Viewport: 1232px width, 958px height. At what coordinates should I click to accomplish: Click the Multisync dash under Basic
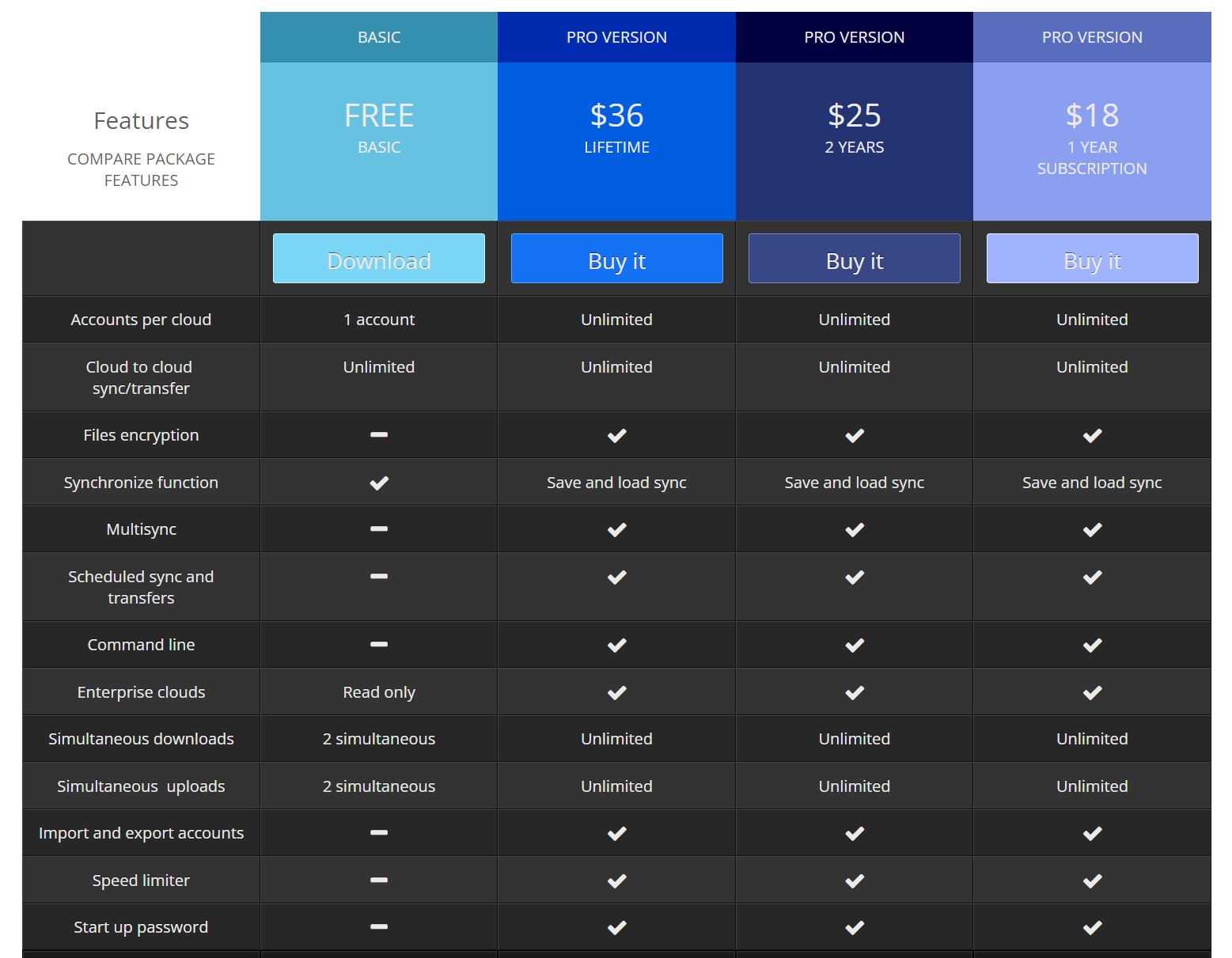pos(379,528)
